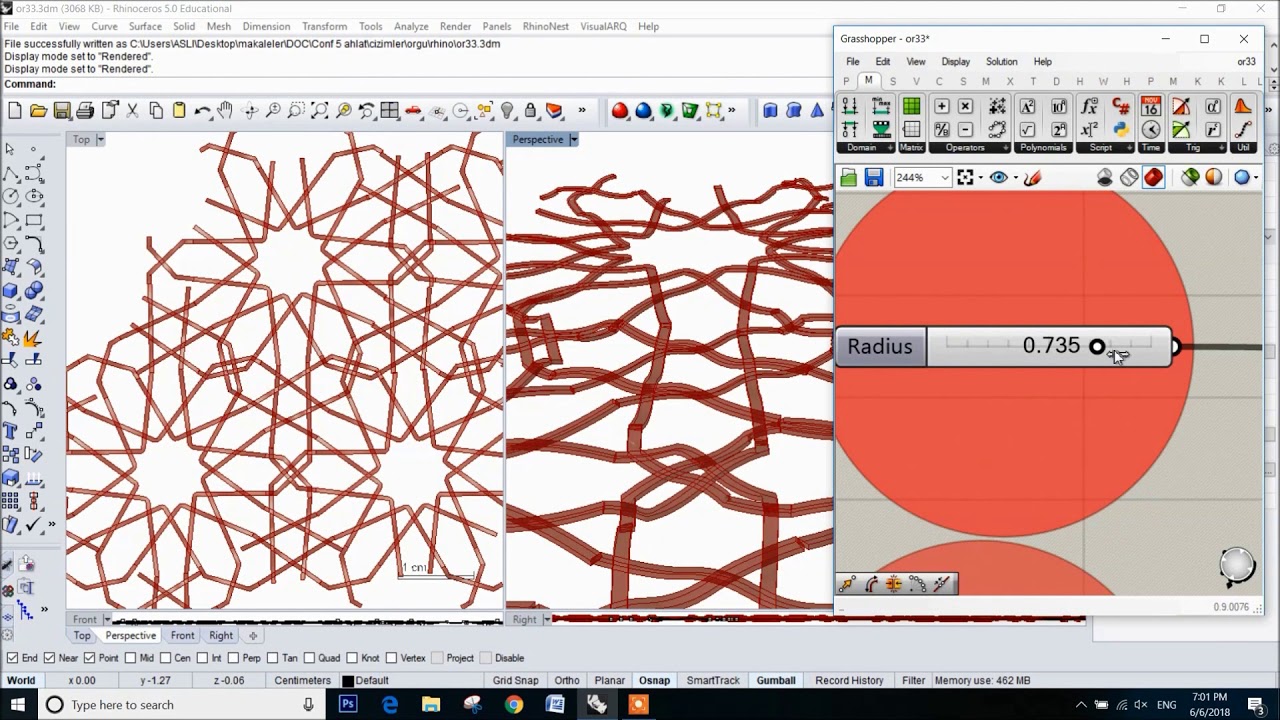The image size is (1280, 720).
Task: Open the Curve menu in Rhino
Action: 104,26
